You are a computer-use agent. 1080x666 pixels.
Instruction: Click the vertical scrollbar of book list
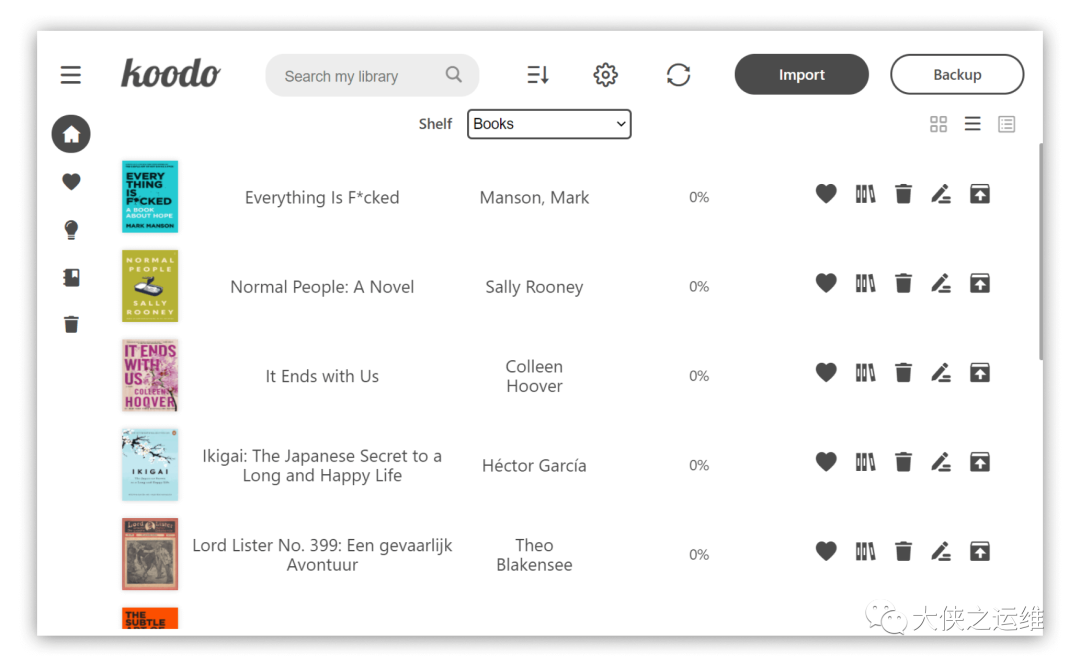[x=1040, y=251]
